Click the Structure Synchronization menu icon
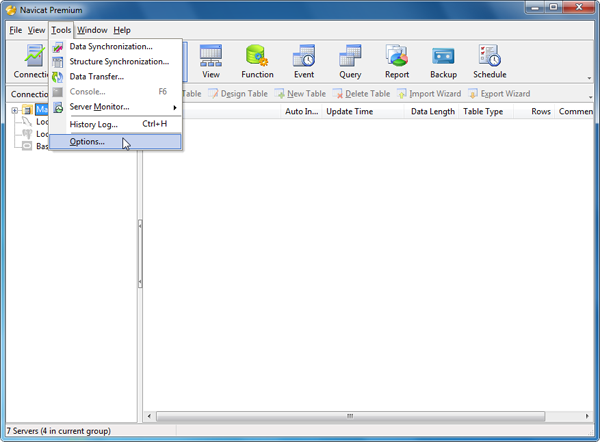 click(58, 62)
